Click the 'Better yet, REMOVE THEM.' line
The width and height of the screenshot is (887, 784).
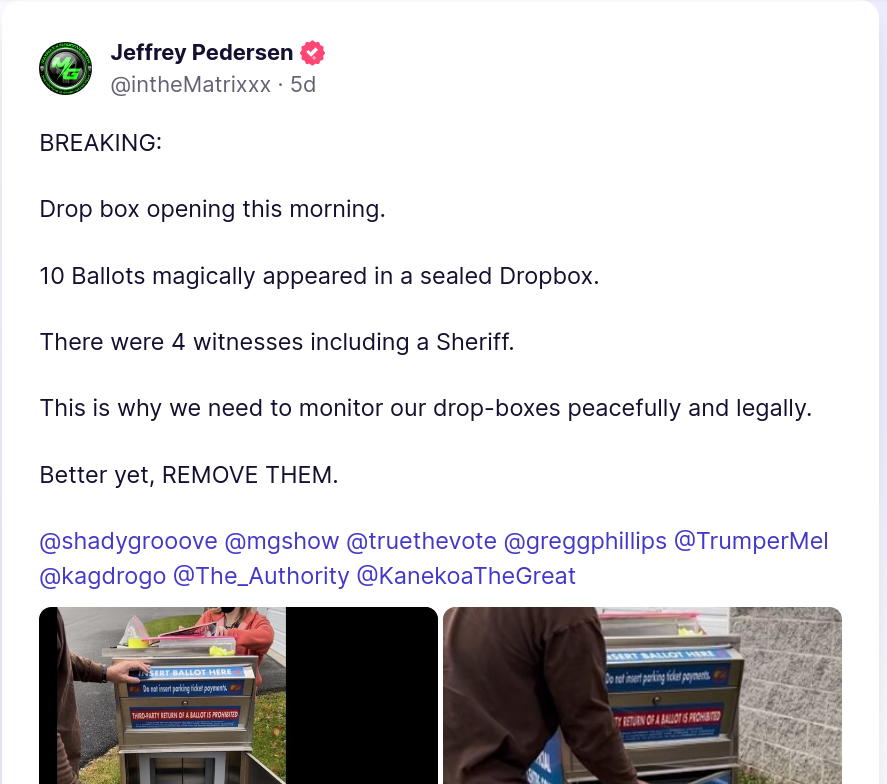(189, 475)
